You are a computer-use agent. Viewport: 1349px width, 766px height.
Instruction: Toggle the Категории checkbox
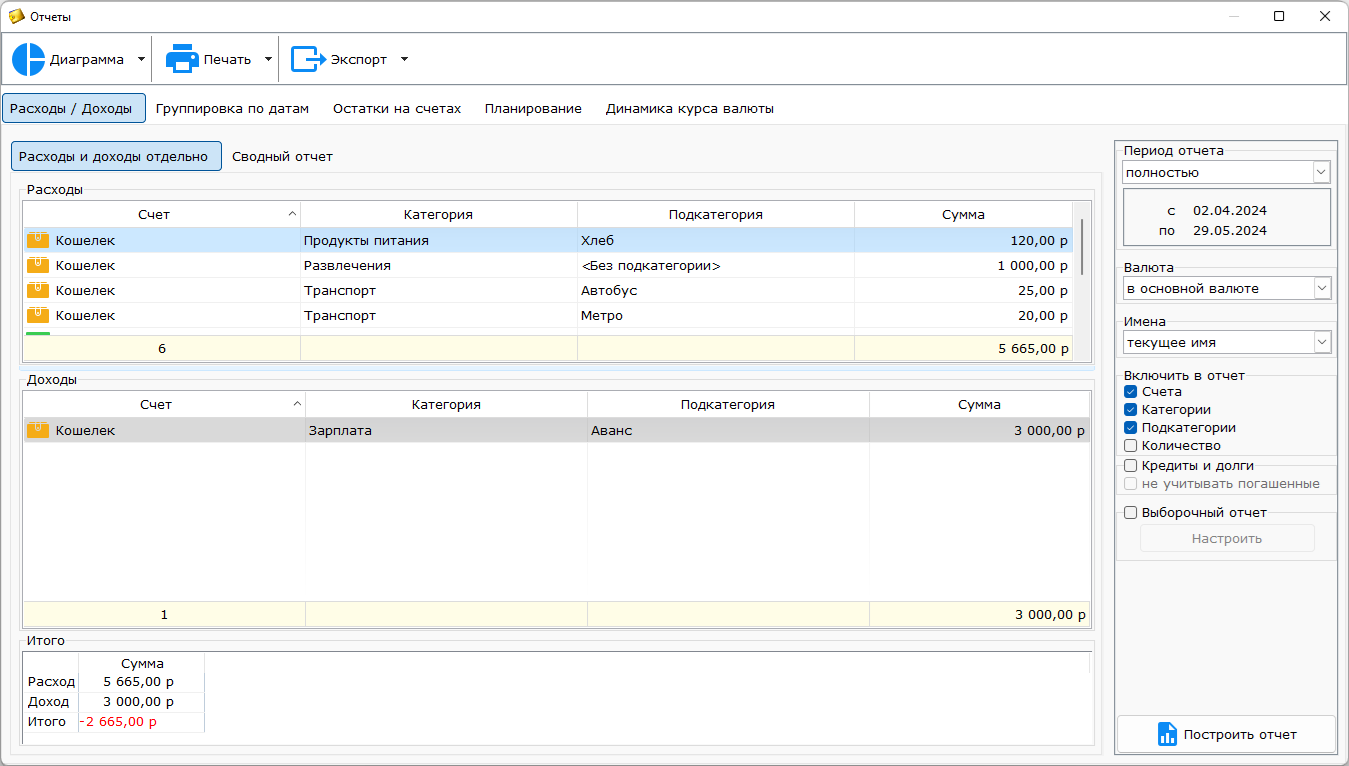1131,410
